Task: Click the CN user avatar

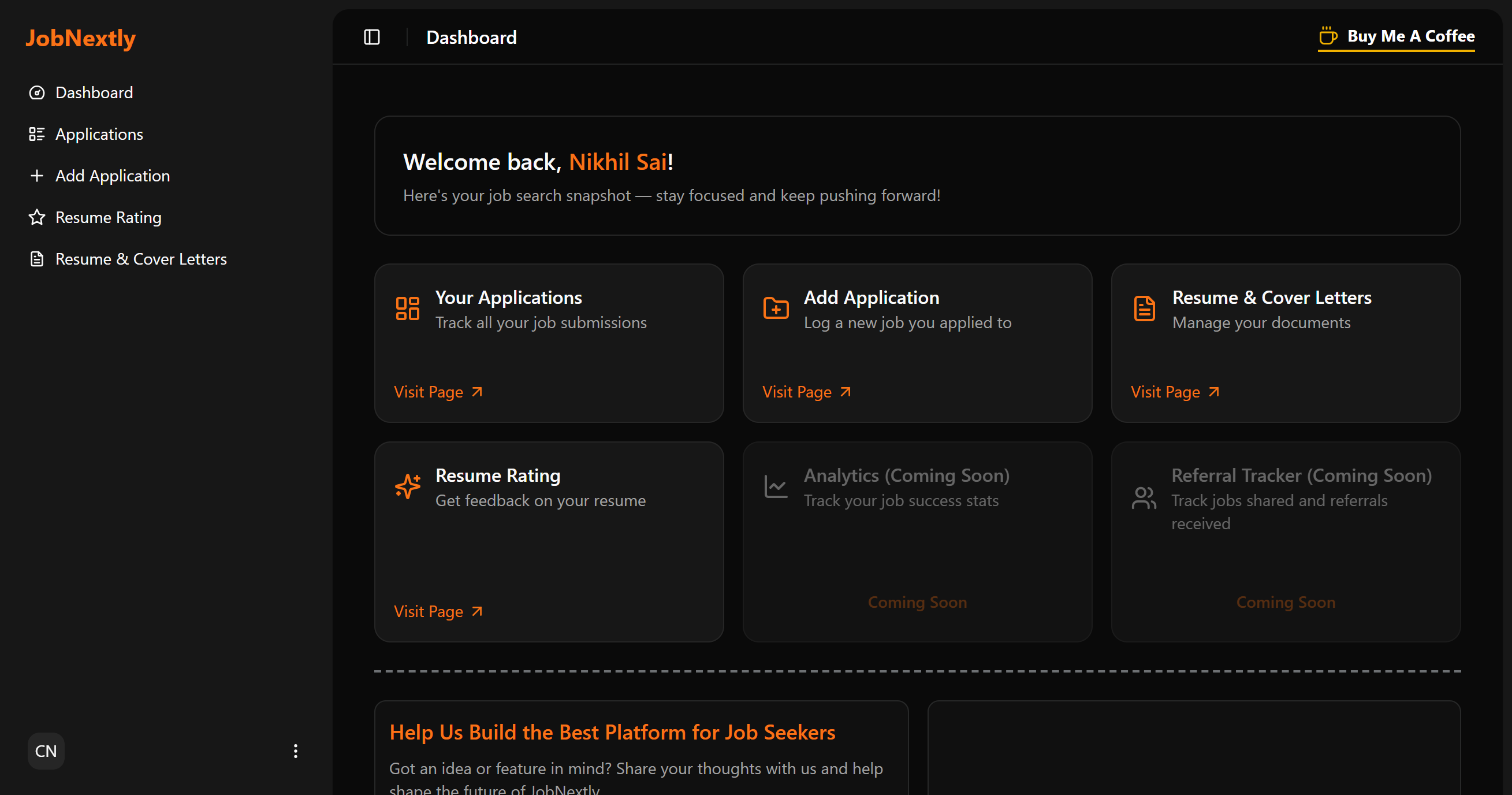Action: (x=46, y=751)
